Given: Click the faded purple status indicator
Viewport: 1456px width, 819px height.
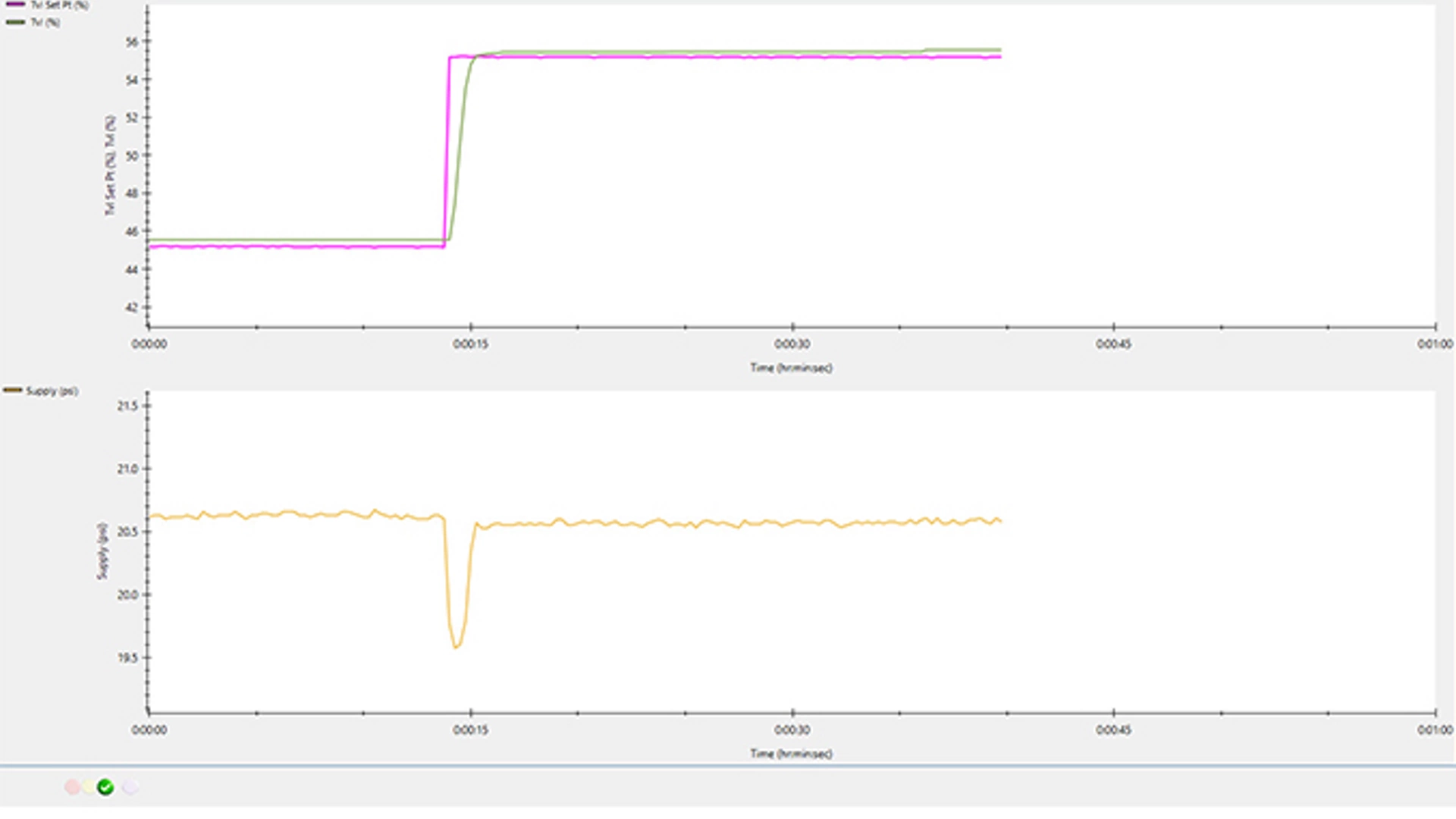Looking at the screenshot, I should (130, 787).
